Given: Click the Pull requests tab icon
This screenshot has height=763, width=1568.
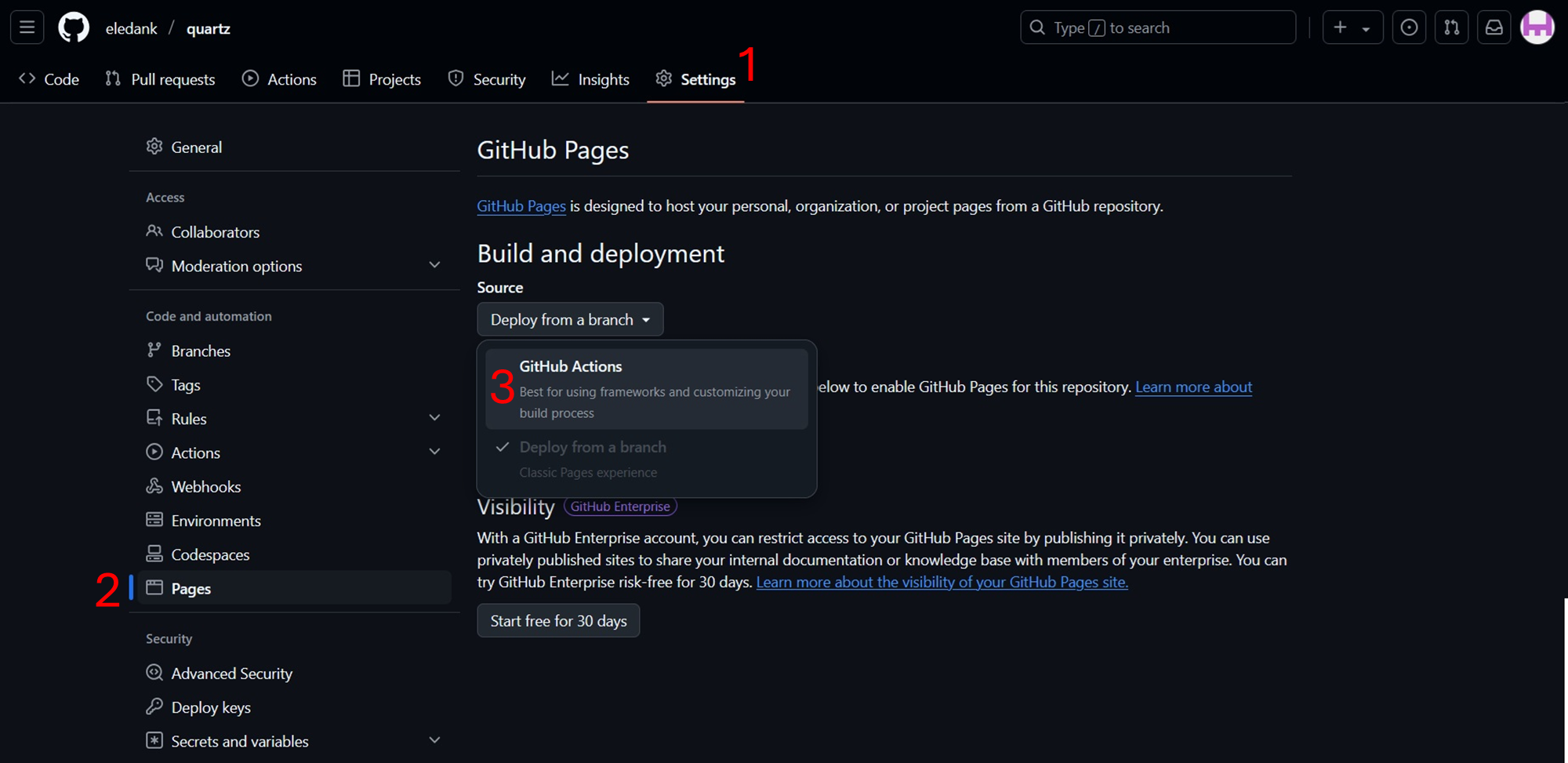Looking at the screenshot, I should click(x=113, y=78).
